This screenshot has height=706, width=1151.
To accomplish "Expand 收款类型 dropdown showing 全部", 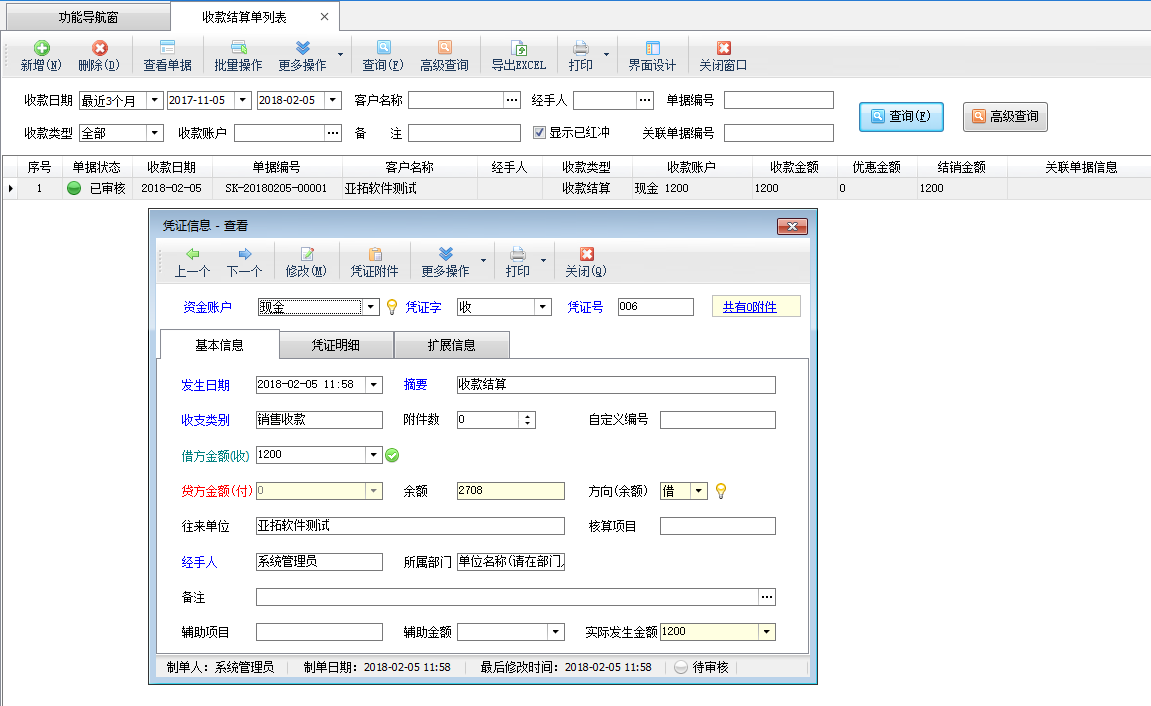I will coord(155,133).
